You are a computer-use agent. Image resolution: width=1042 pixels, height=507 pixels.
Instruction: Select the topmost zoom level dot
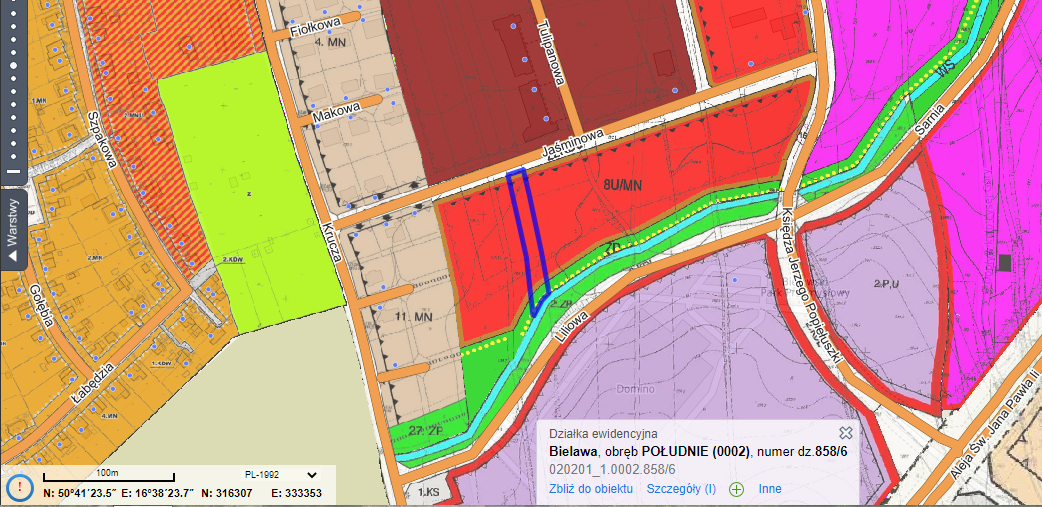tap(14, 14)
